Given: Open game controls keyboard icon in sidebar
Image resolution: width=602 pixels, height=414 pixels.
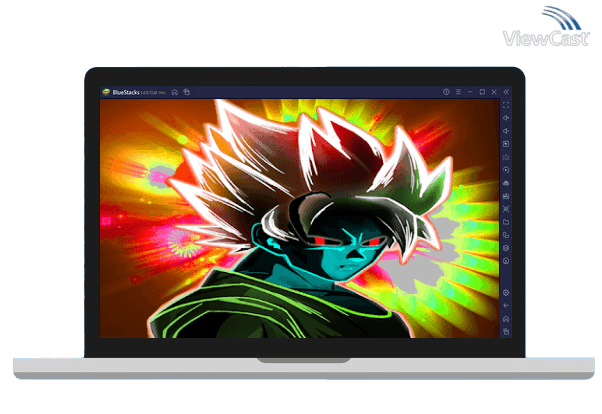Looking at the screenshot, I should tap(506, 157).
